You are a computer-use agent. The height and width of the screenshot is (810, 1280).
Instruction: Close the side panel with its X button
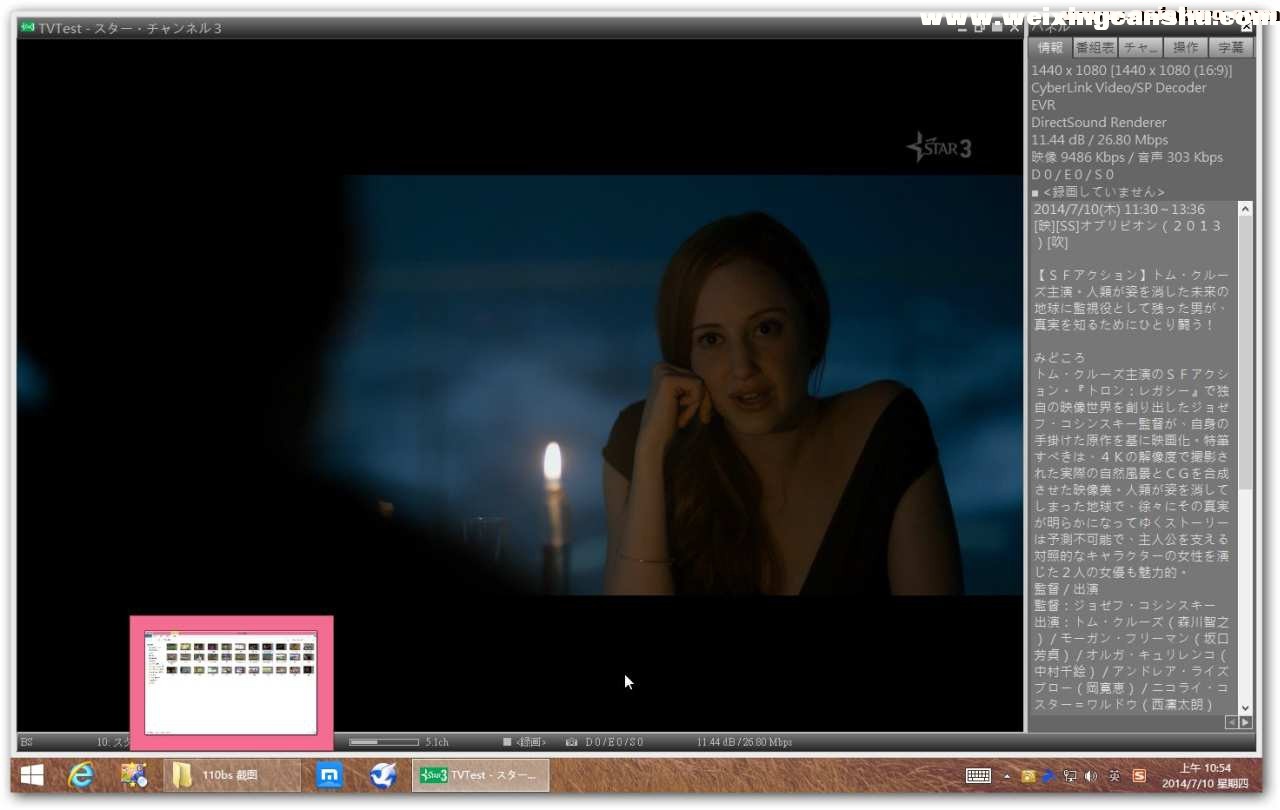click(1246, 27)
